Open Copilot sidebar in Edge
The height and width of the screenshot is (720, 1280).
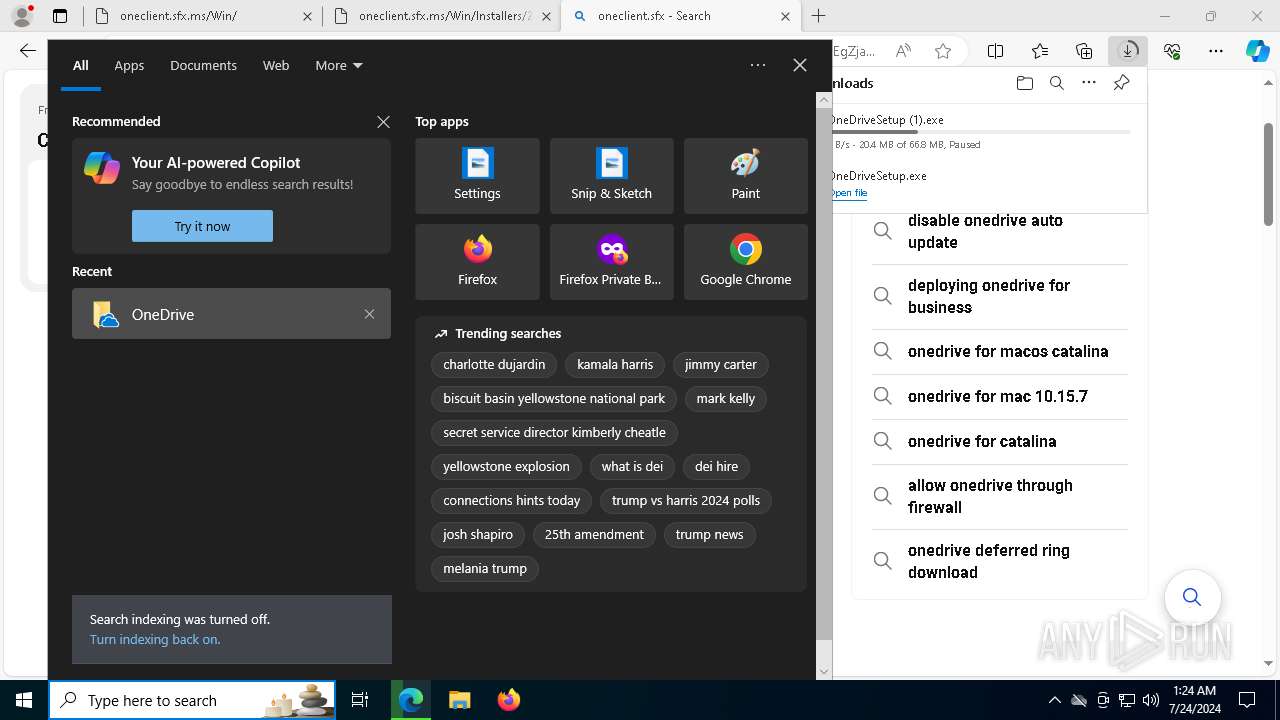tap(1258, 51)
